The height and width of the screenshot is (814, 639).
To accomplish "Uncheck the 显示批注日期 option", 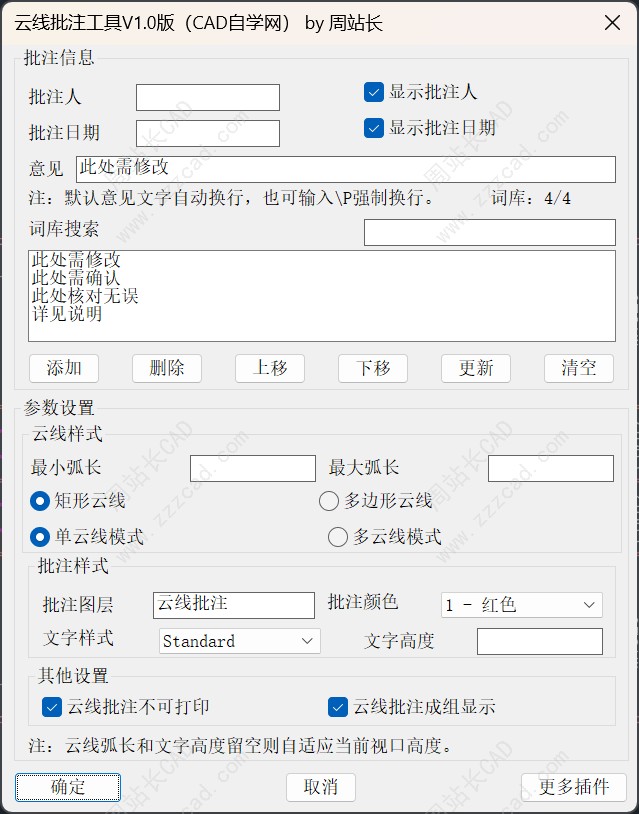I will click(x=374, y=128).
